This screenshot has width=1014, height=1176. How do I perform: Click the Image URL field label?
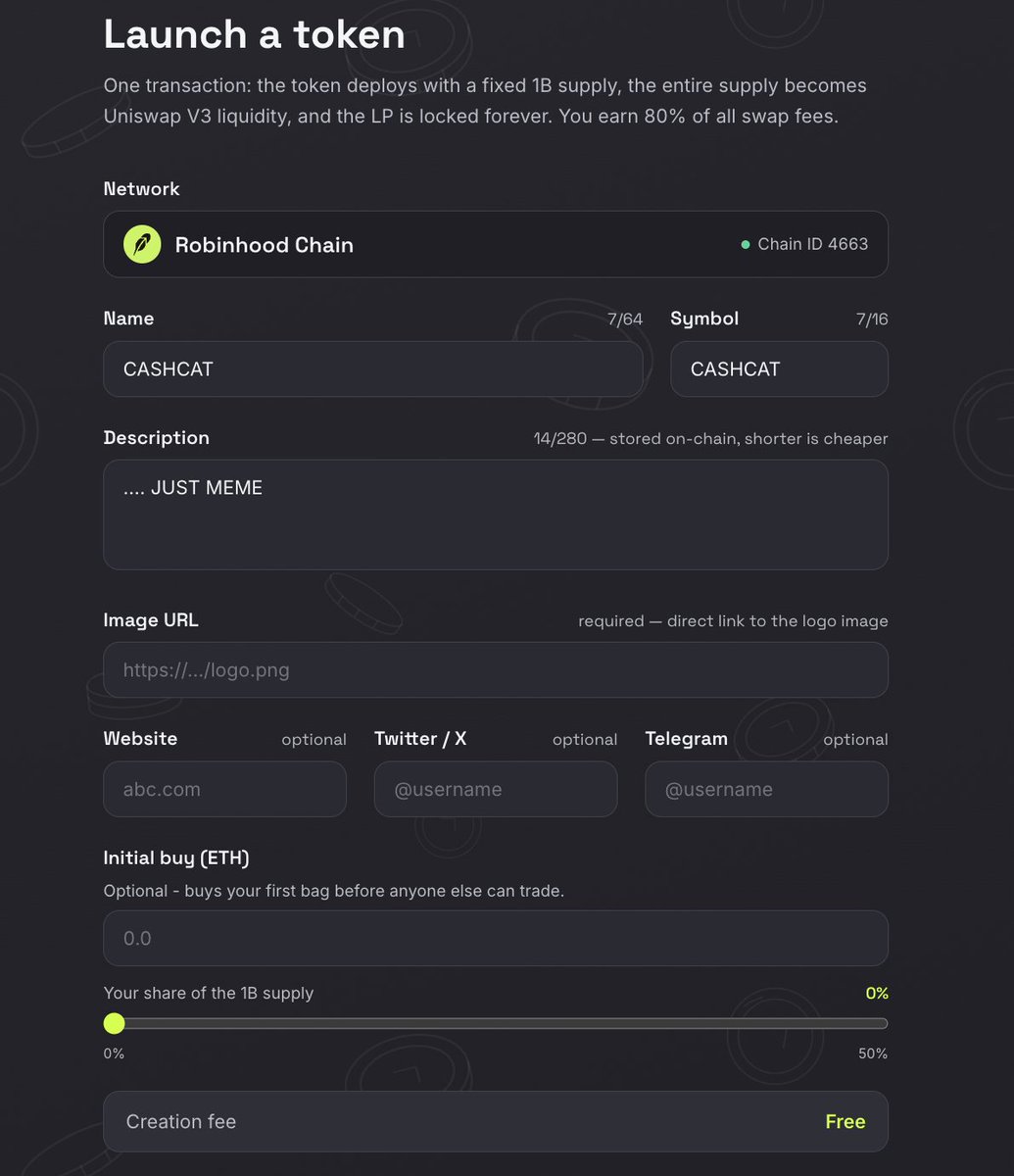(151, 620)
